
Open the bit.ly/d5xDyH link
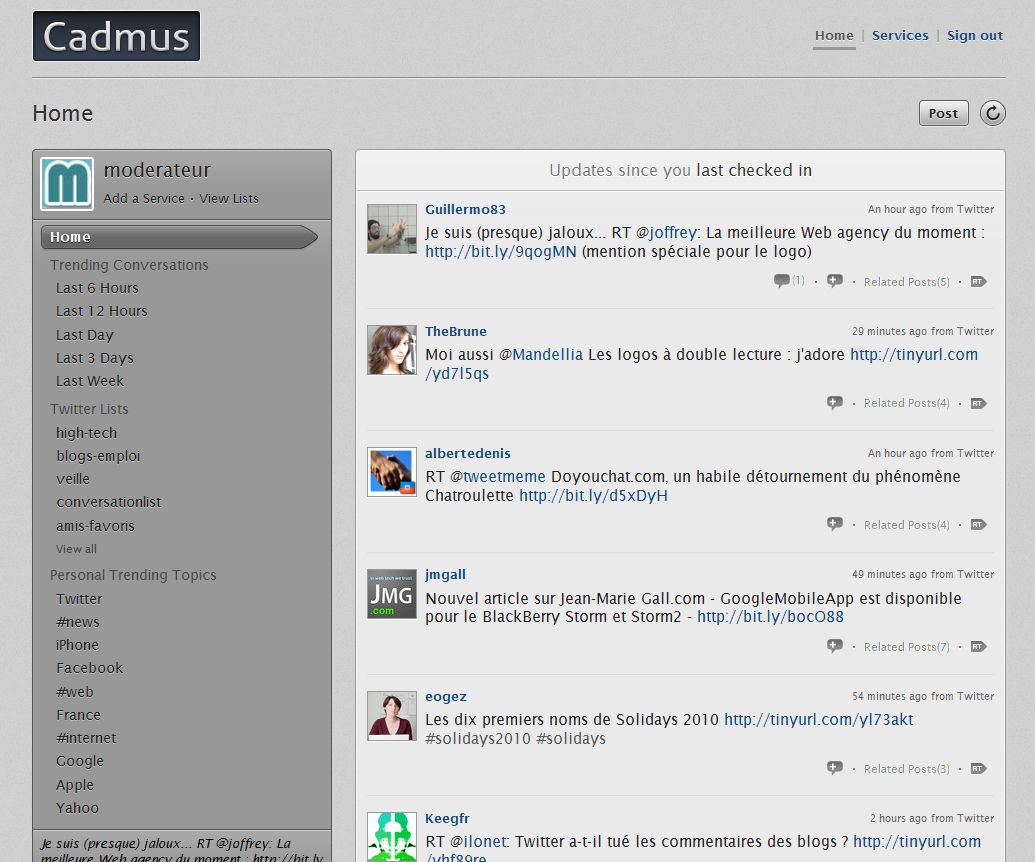pyautogui.click(x=593, y=496)
